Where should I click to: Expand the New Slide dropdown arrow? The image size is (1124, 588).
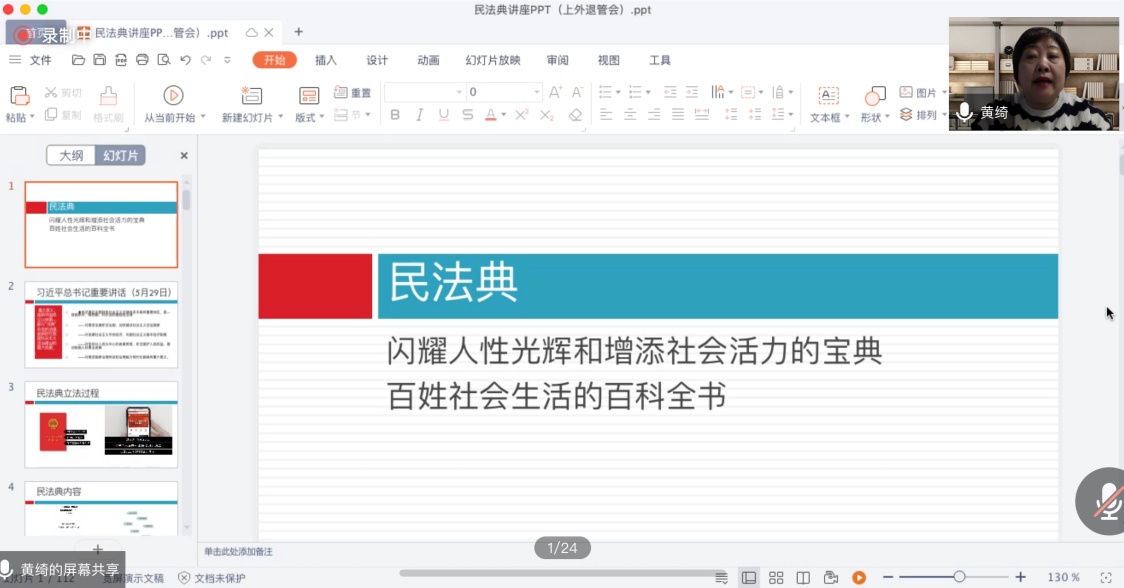click(280, 117)
